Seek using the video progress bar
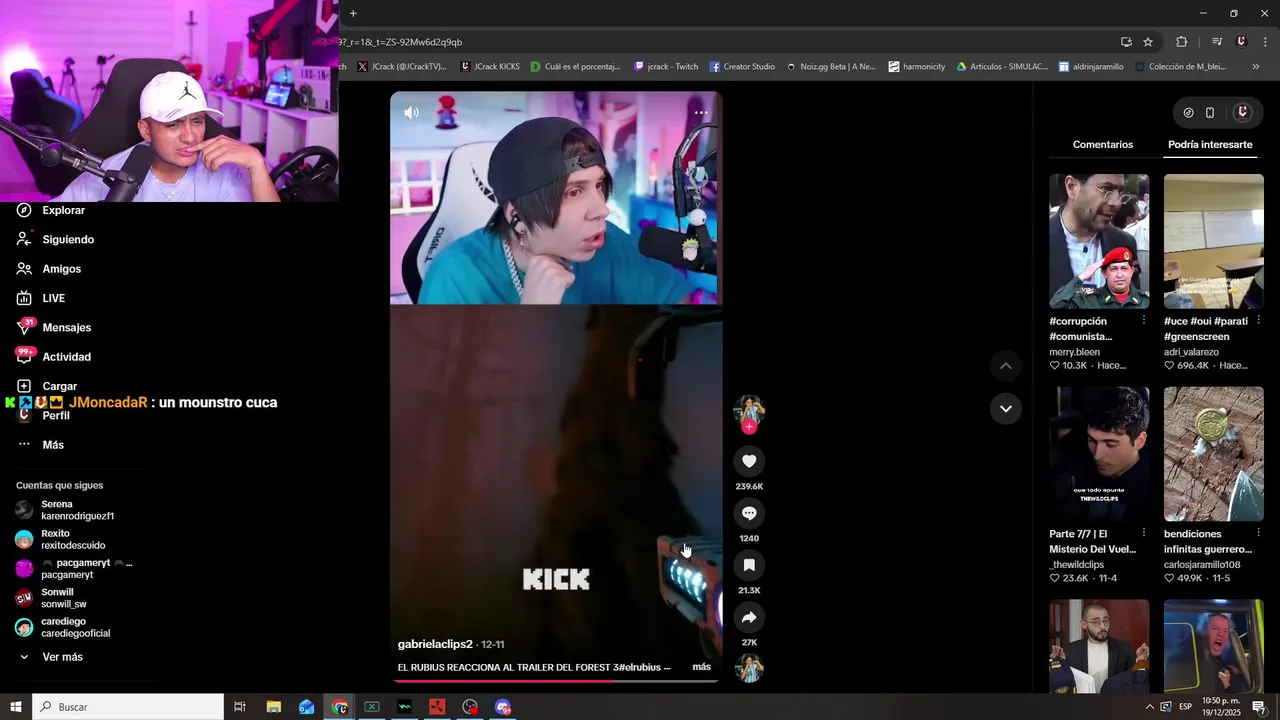1280x720 pixels. [555, 681]
